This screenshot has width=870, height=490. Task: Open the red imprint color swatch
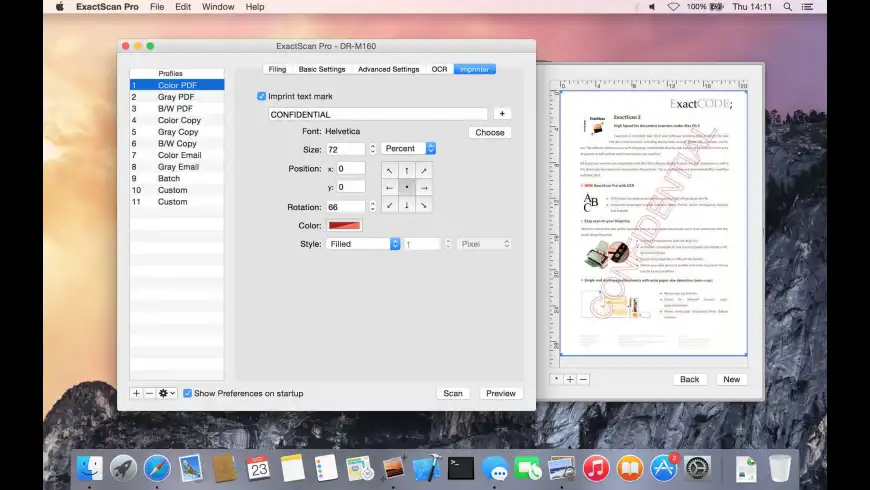344,226
